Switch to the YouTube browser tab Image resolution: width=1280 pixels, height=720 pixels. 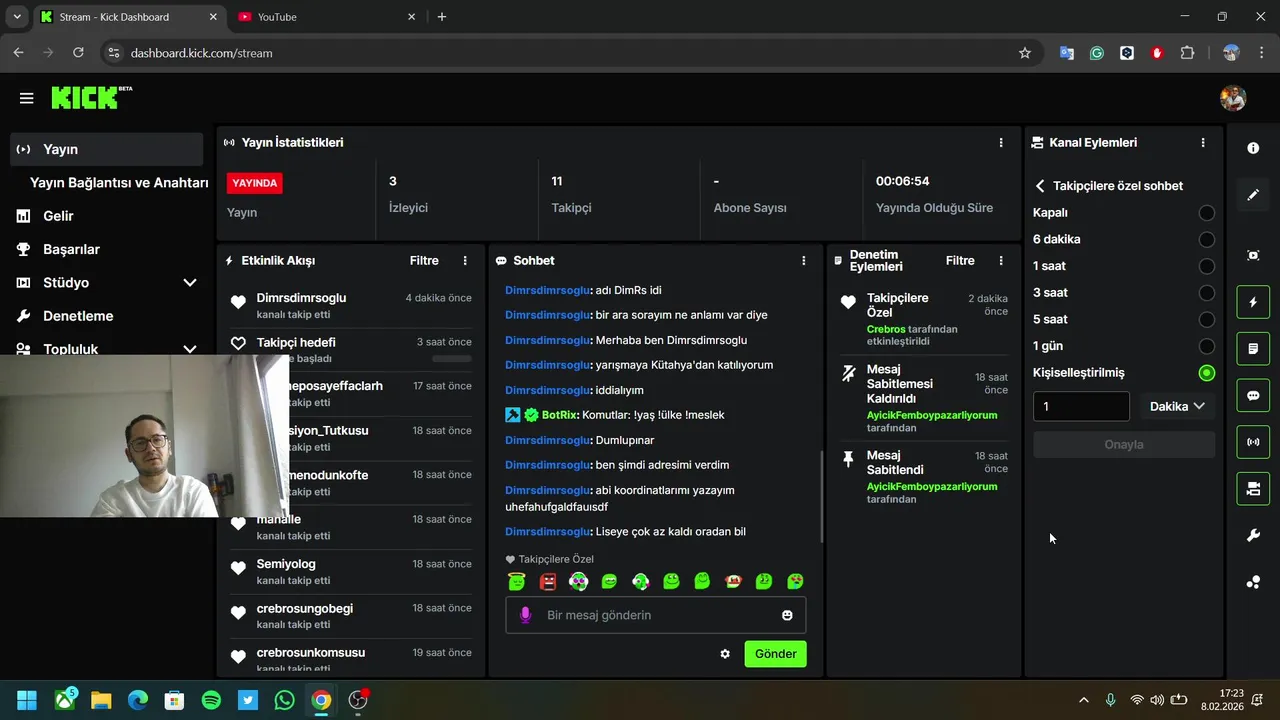tap(326, 17)
